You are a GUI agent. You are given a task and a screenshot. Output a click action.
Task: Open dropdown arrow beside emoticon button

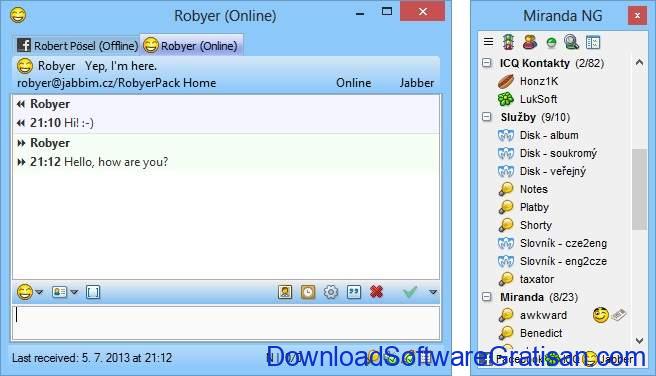tap(39, 292)
